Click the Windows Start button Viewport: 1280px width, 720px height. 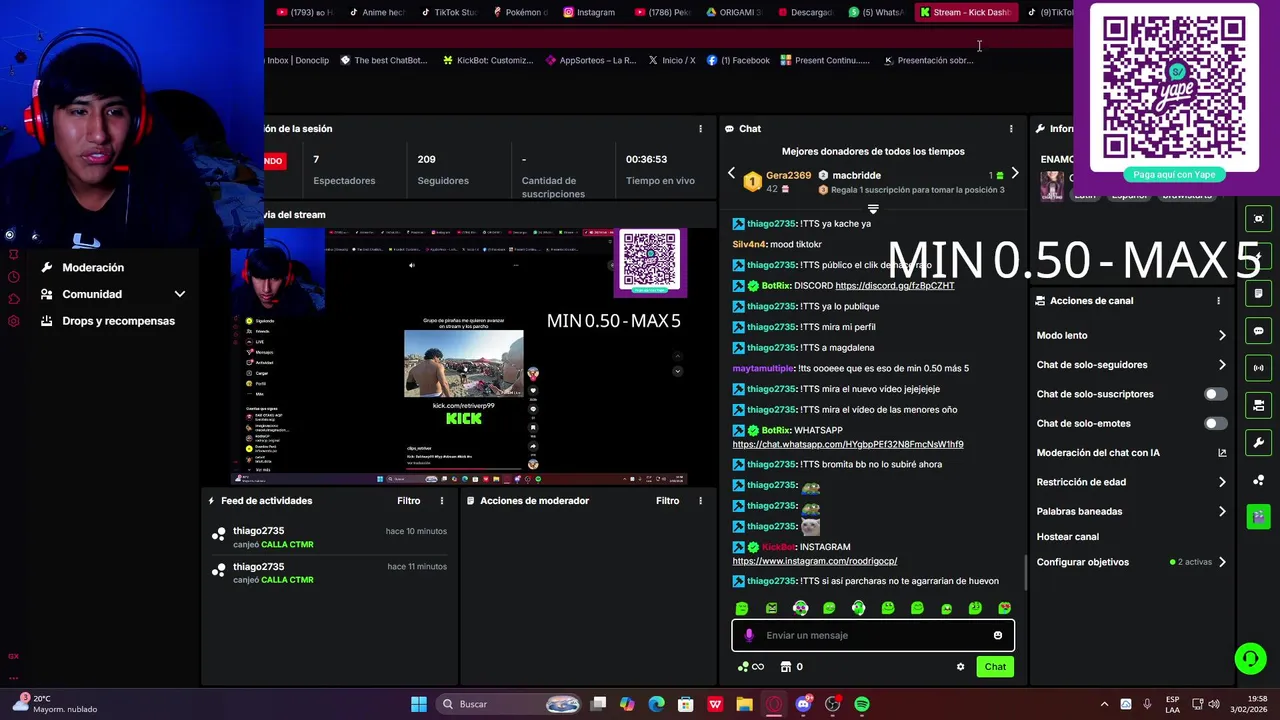419,704
